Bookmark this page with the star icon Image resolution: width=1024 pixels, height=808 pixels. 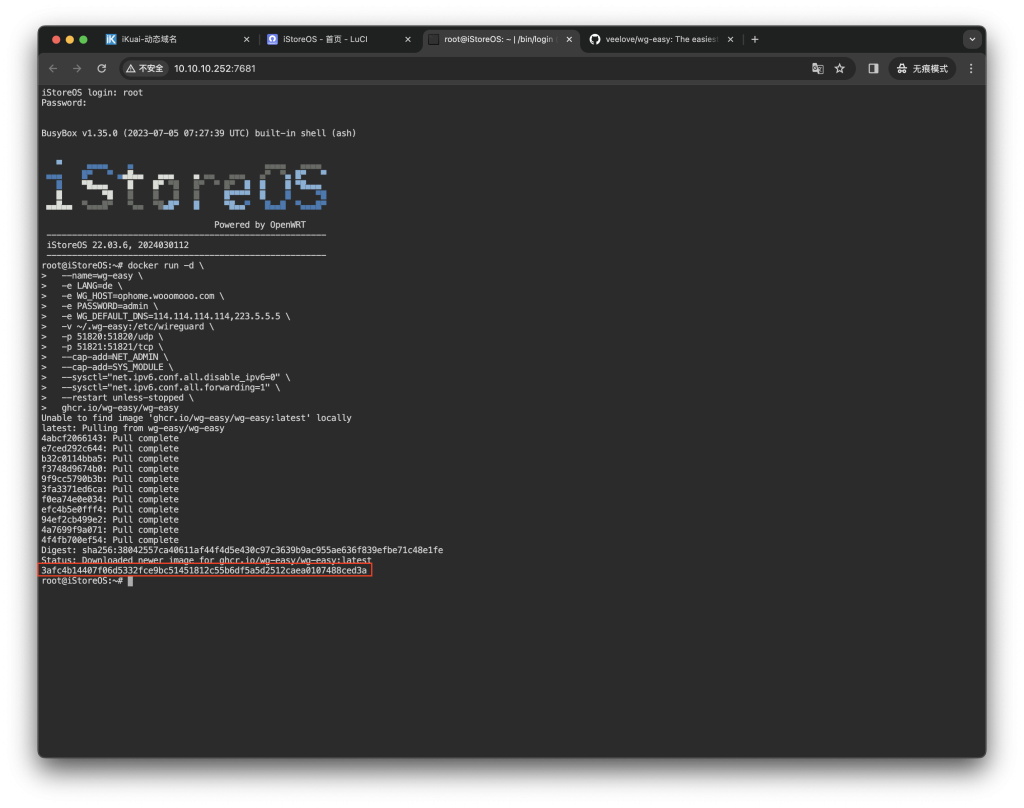pyautogui.click(x=840, y=69)
